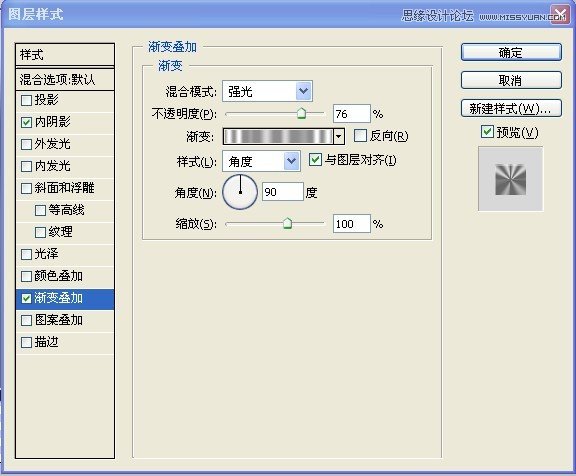Image resolution: width=576 pixels, height=476 pixels.
Task: Uncheck the 渐变叠加 gradient overlay checkbox
Action: 26,298
